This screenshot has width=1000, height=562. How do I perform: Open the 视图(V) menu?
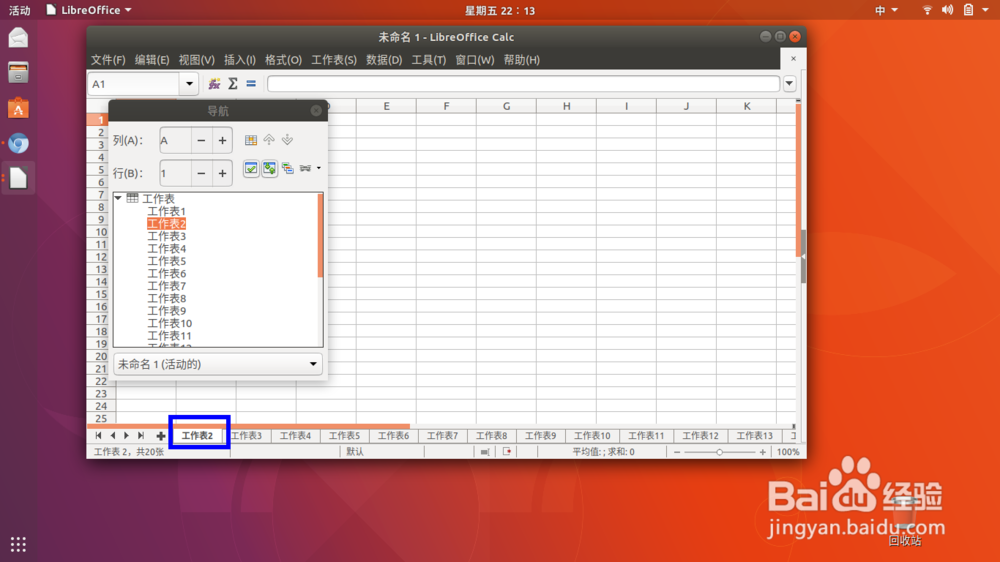point(196,59)
